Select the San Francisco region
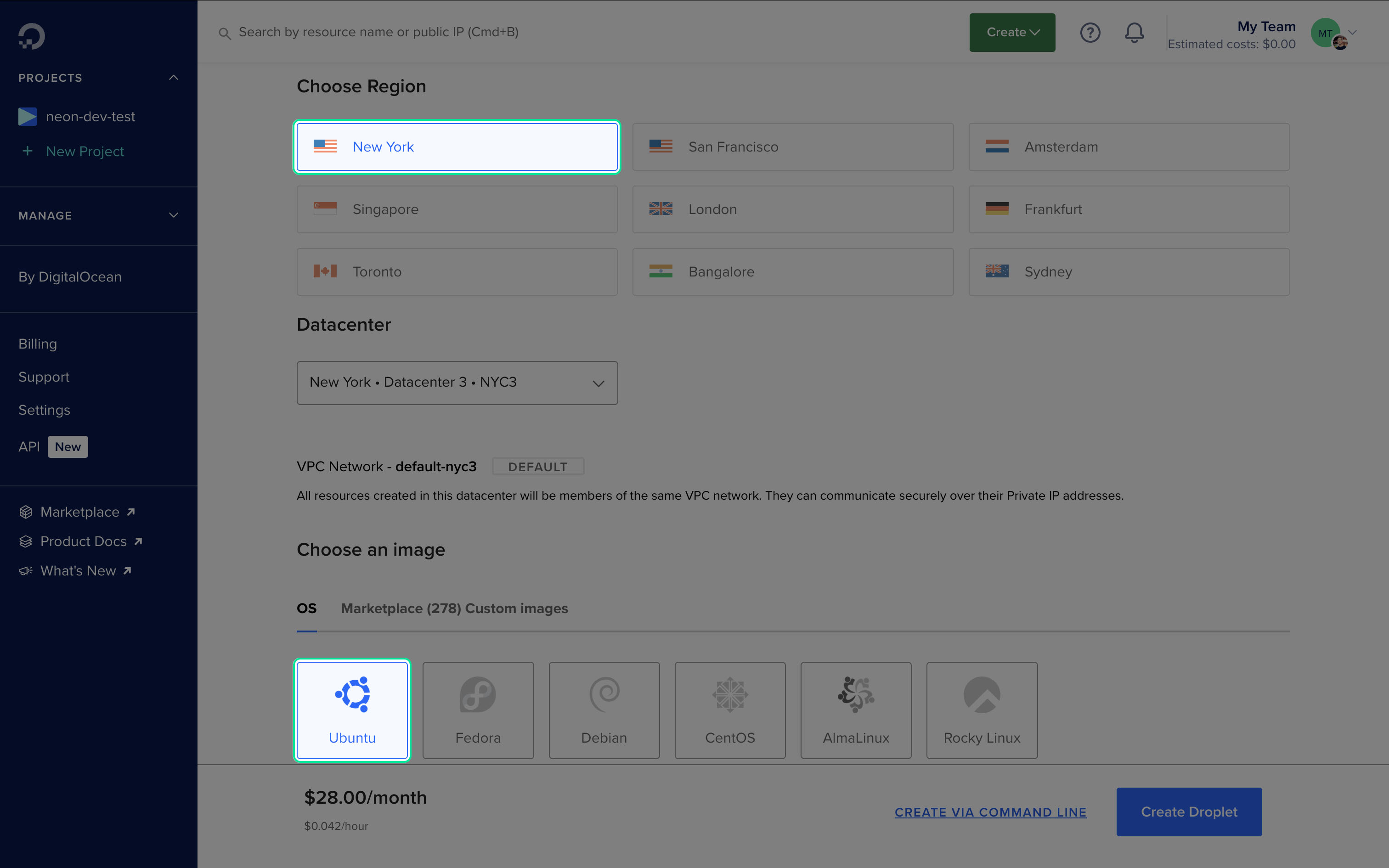 pos(793,147)
